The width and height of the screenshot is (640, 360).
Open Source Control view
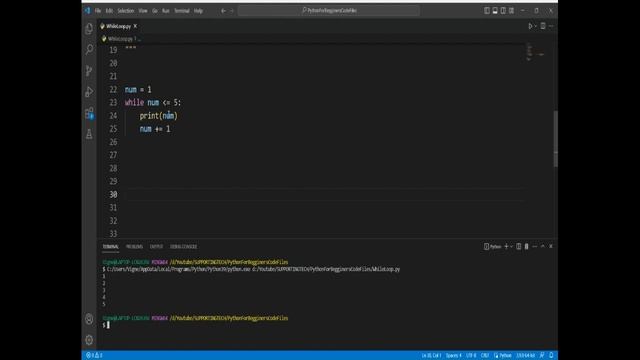coord(89,71)
